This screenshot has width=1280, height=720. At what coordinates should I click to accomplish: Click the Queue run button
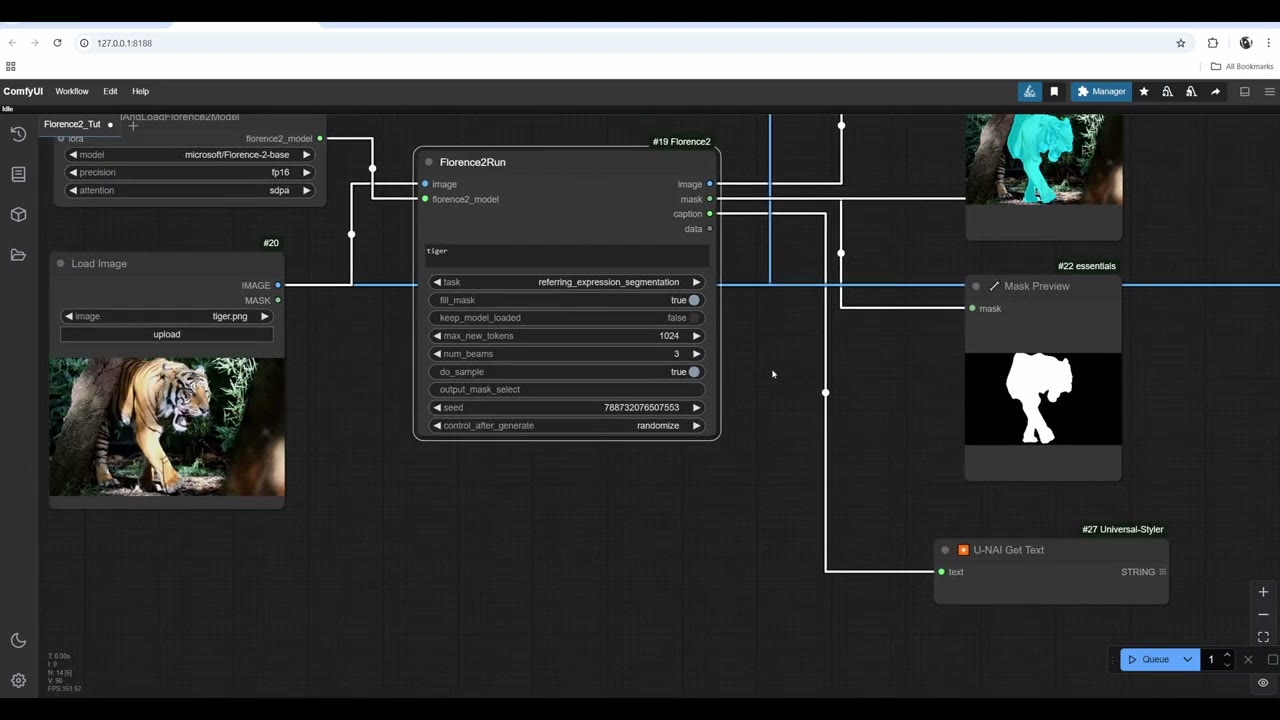(1148, 659)
